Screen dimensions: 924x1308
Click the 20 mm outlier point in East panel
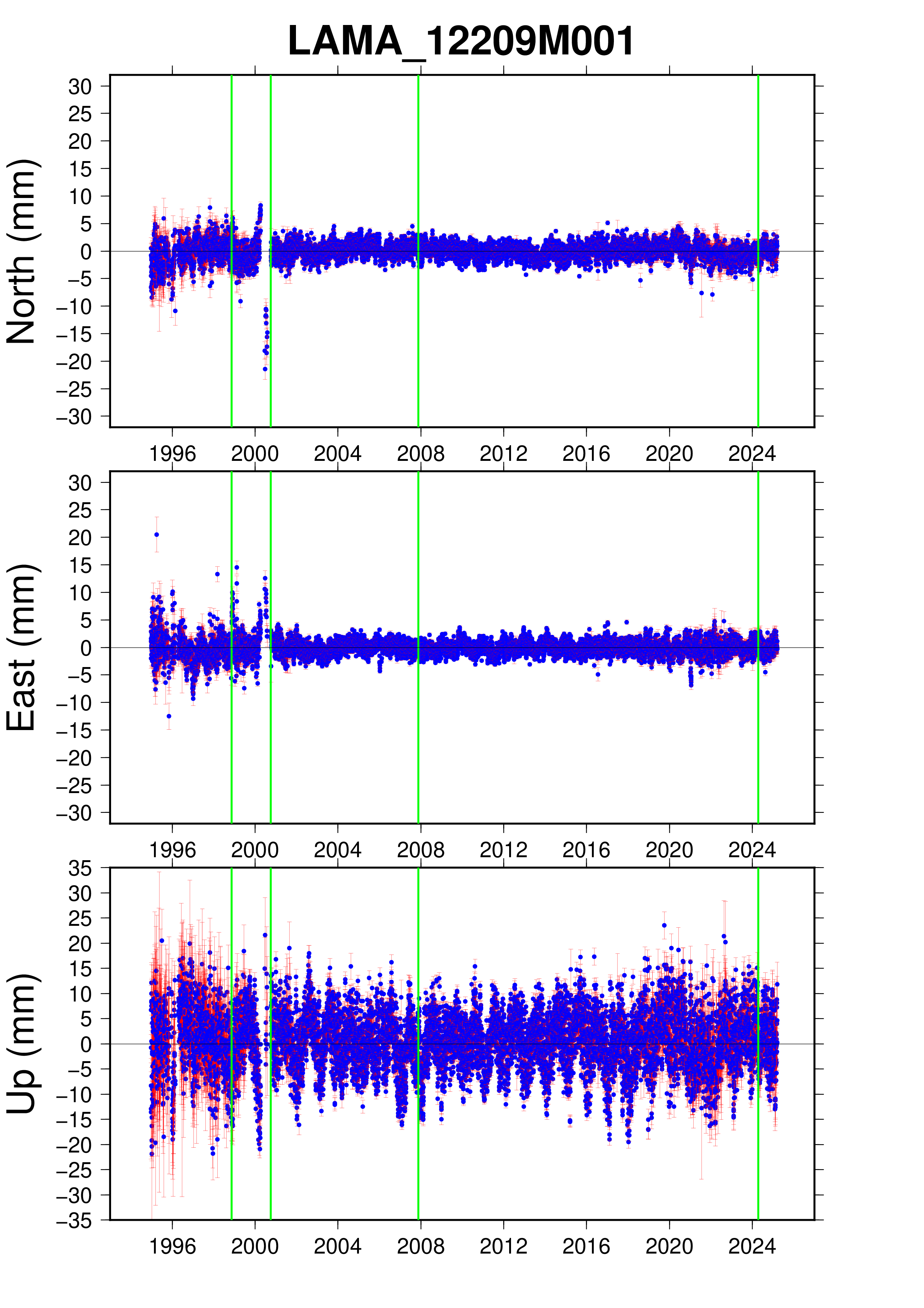[157, 534]
